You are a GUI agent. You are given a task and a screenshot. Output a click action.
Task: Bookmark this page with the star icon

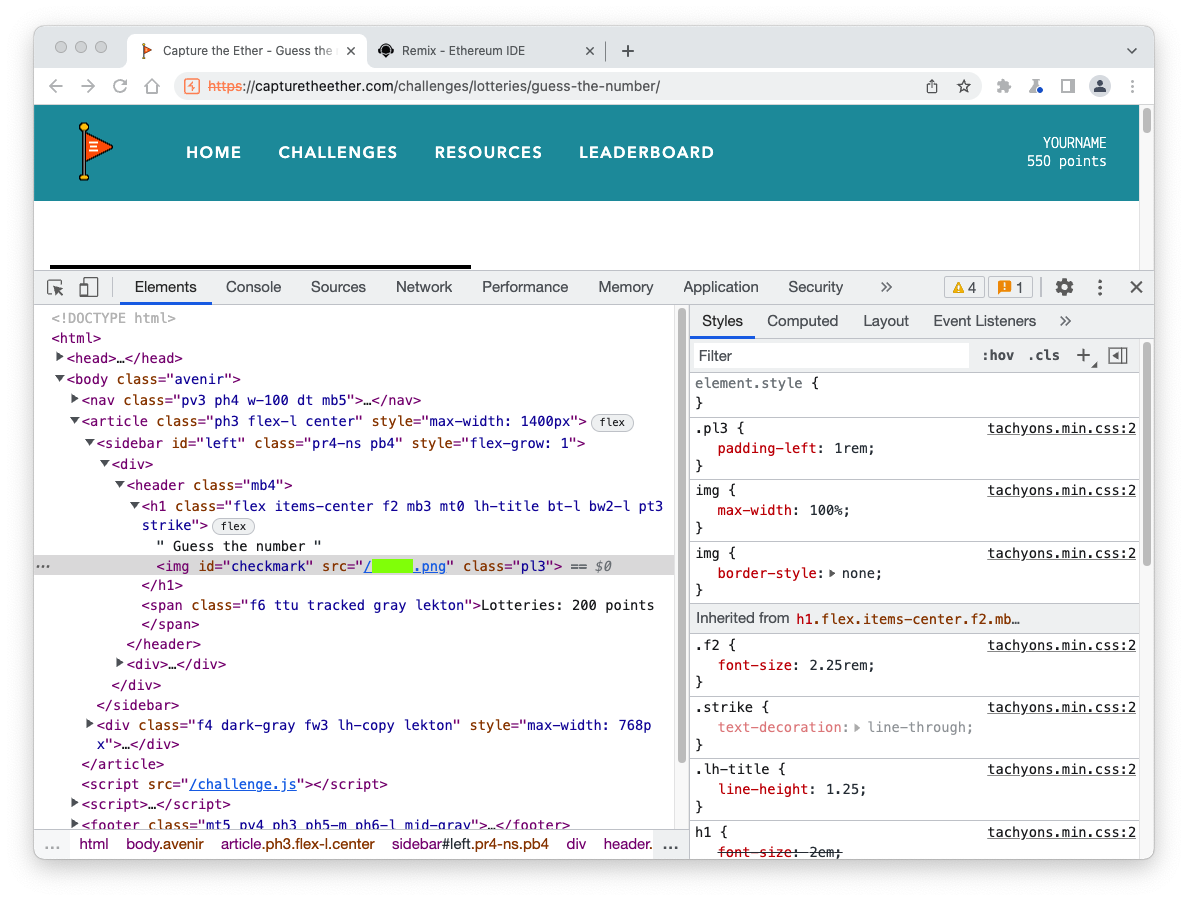click(x=964, y=86)
